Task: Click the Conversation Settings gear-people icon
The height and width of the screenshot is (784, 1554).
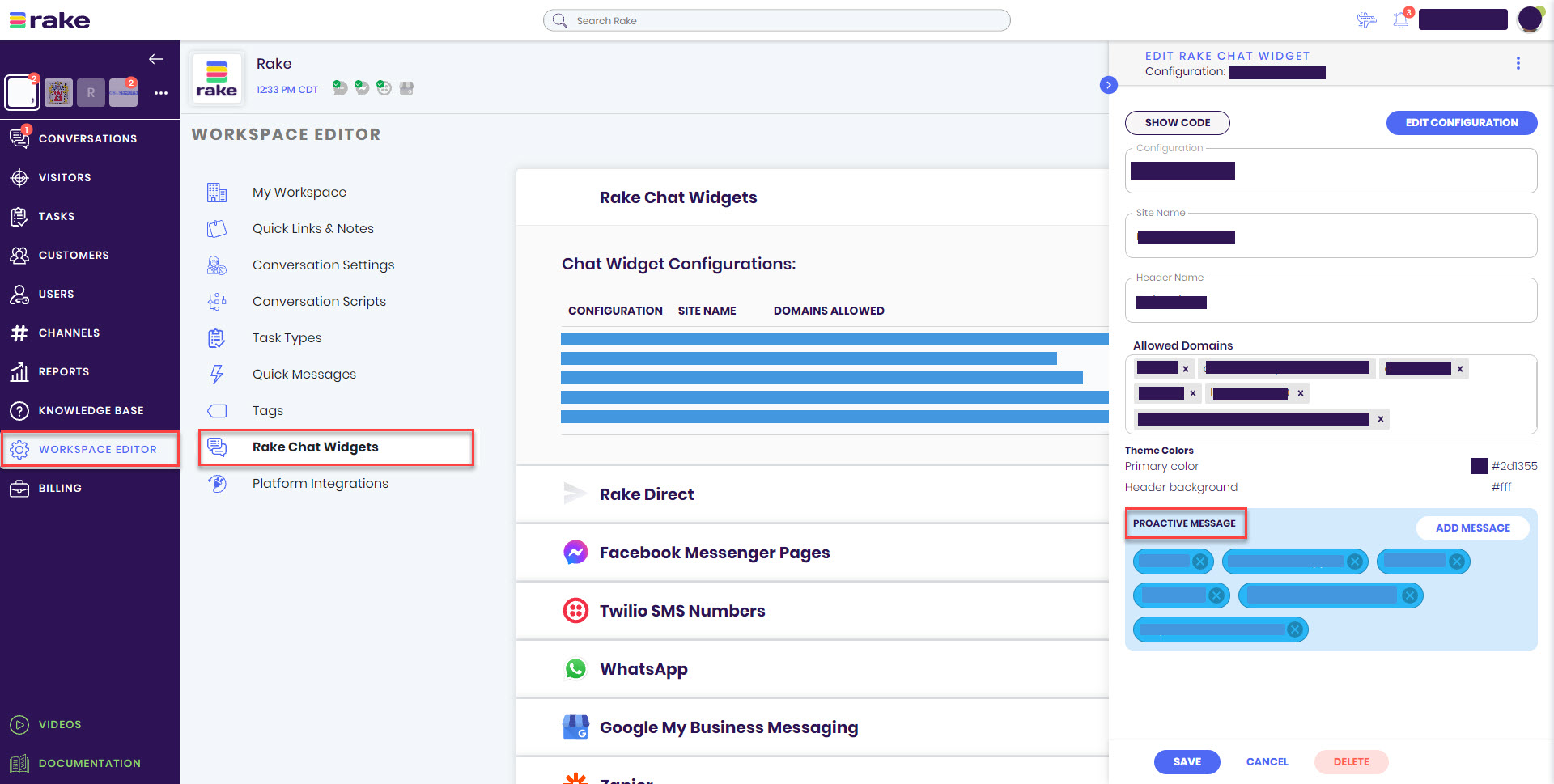Action: (x=217, y=265)
